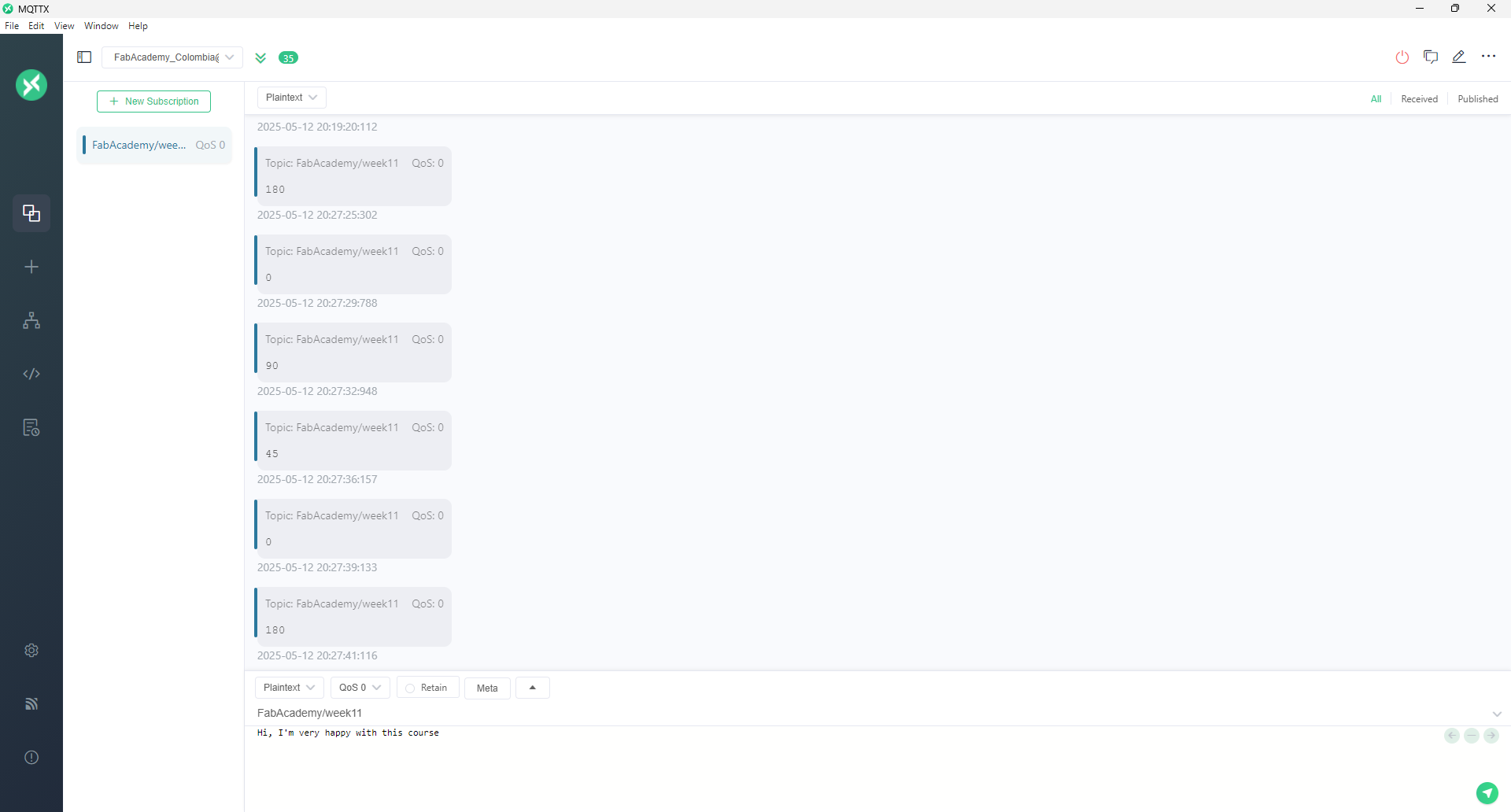Open the Meta properties button
Viewport: 1511px width, 812px height.
coord(487,688)
